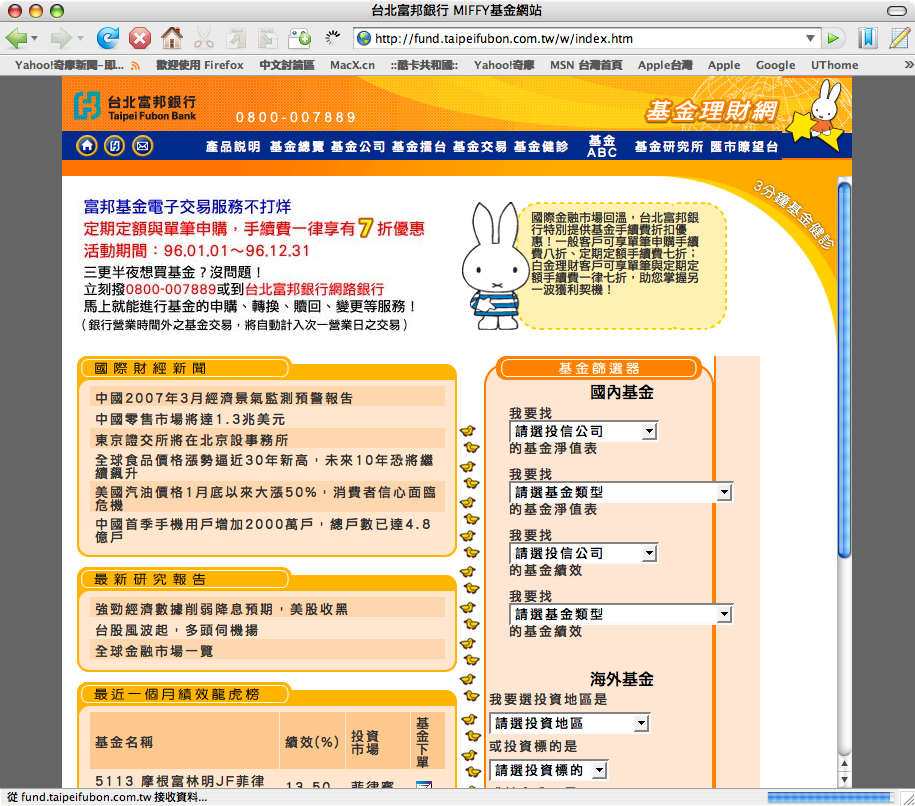915x806 pixels.
Task: Open the 基金擂台 menu item
Action: click(x=419, y=146)
